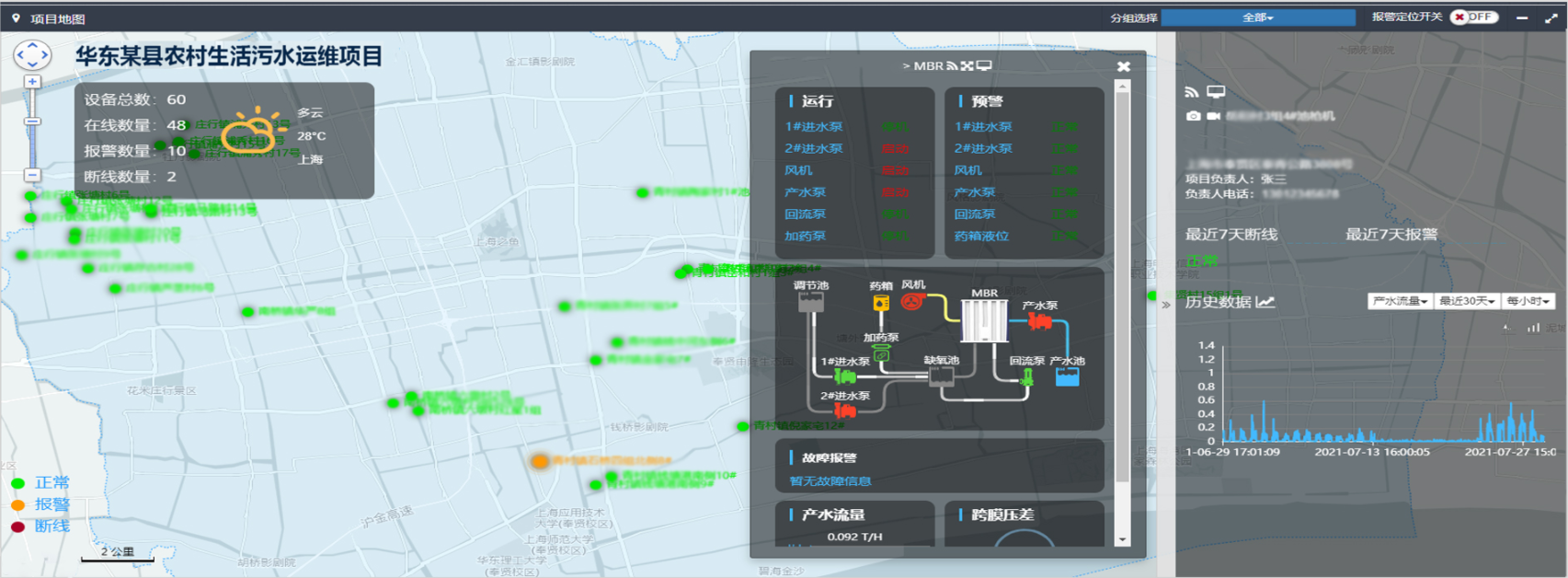Expand the 最近30天 time range dropdown

tap(1466, 301)
